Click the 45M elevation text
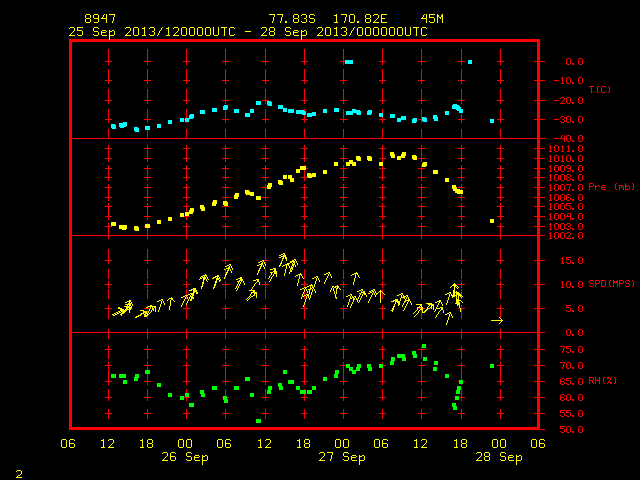 (432, 19)
